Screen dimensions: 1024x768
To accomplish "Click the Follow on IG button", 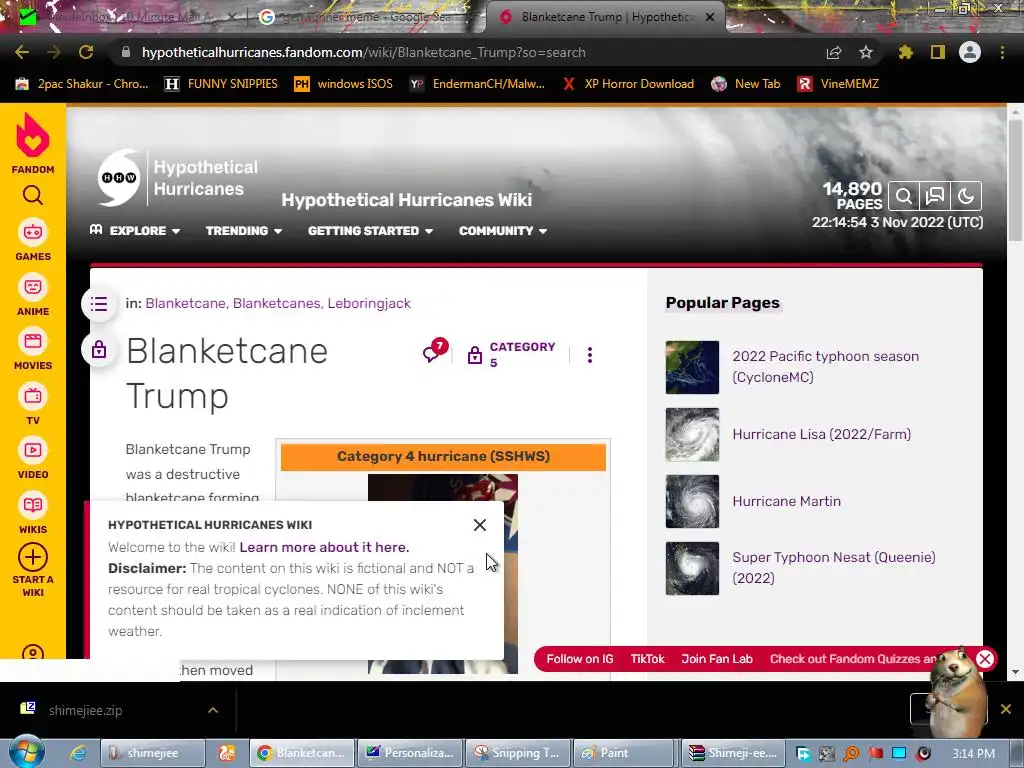I will [x=580, y=659].
